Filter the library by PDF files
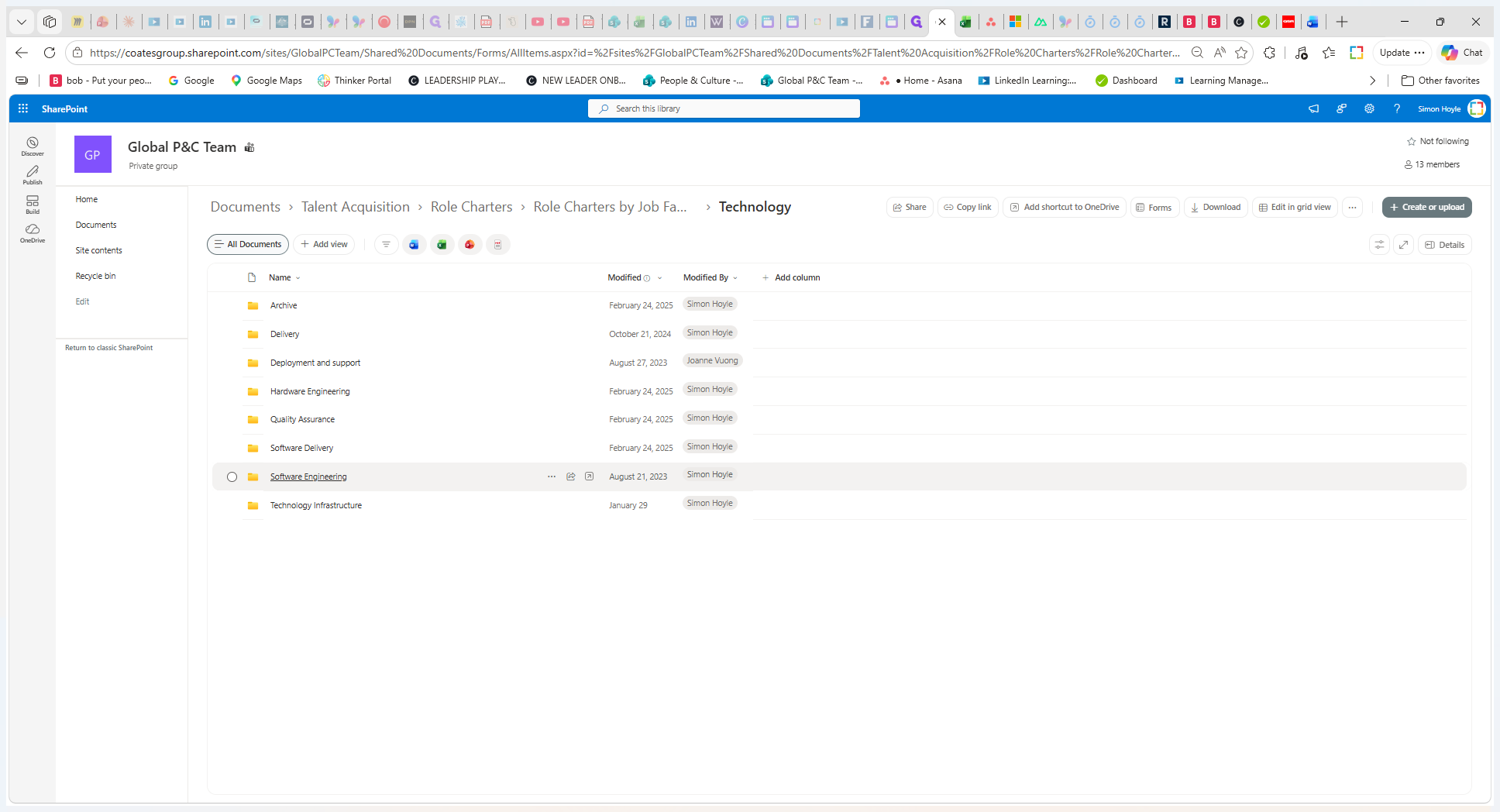The height and width of the screenshot is (812, 1500). [497, 245]
